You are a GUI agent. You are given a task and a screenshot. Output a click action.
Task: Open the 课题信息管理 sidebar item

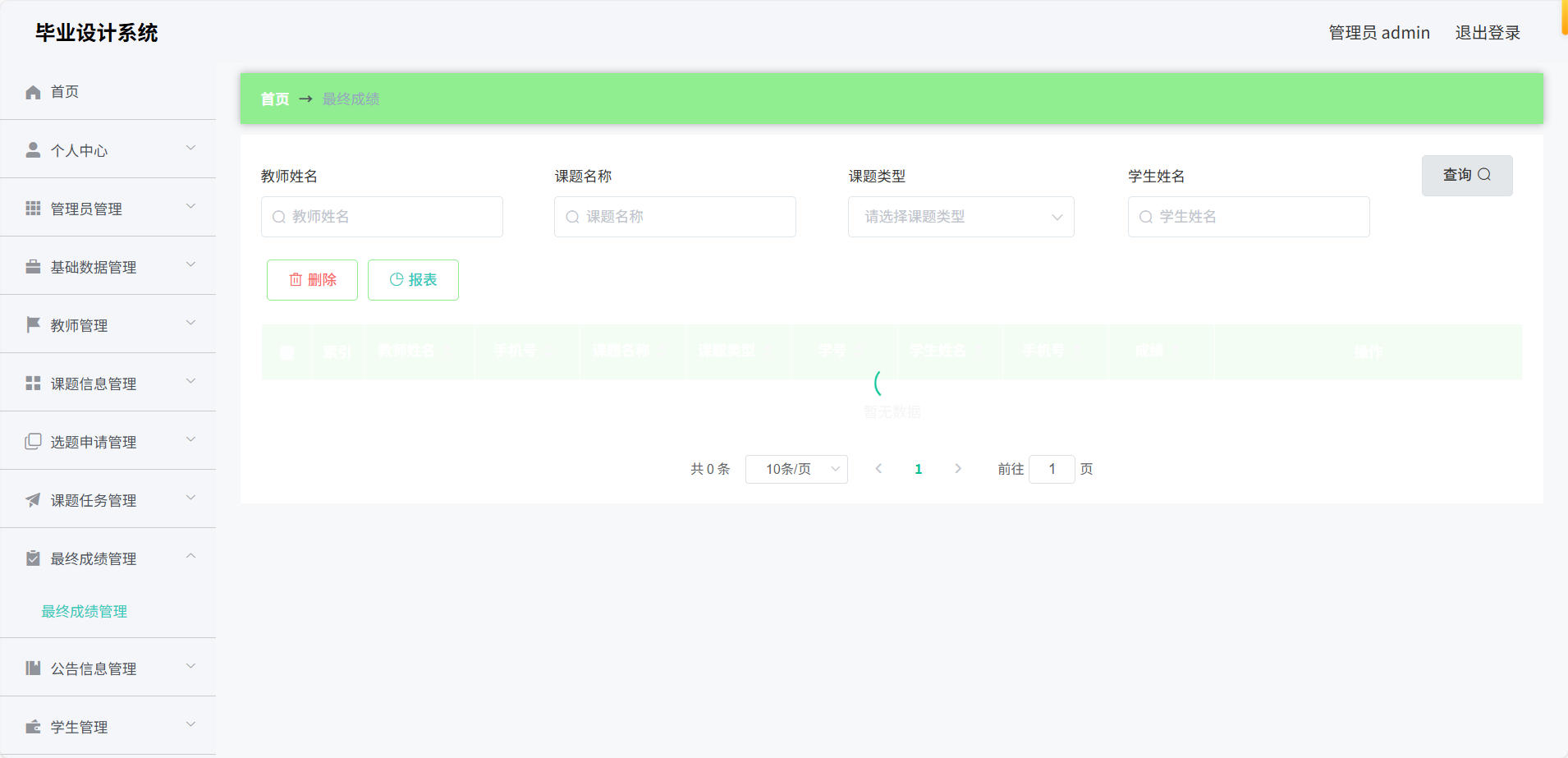point(108,384)
